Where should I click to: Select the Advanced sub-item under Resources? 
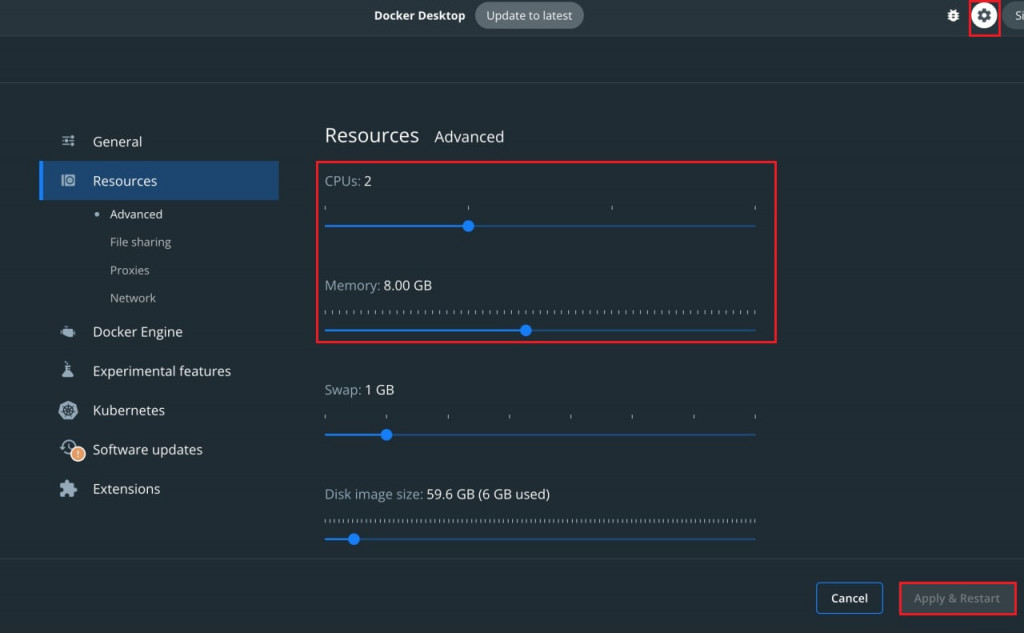(136, 214)
